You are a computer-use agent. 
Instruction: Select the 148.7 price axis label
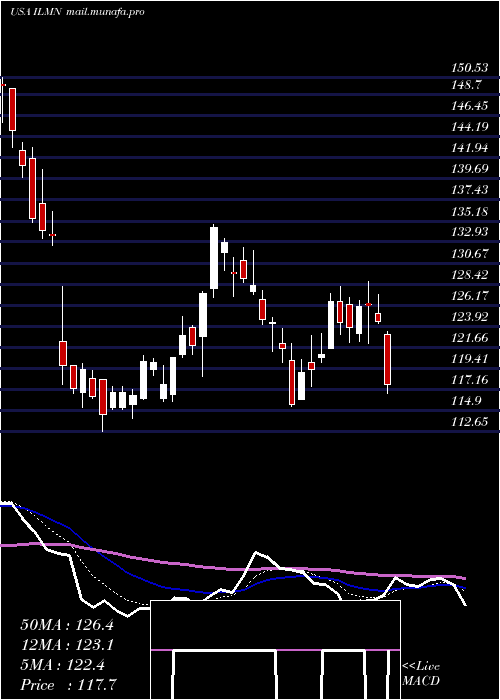(467, 85)
